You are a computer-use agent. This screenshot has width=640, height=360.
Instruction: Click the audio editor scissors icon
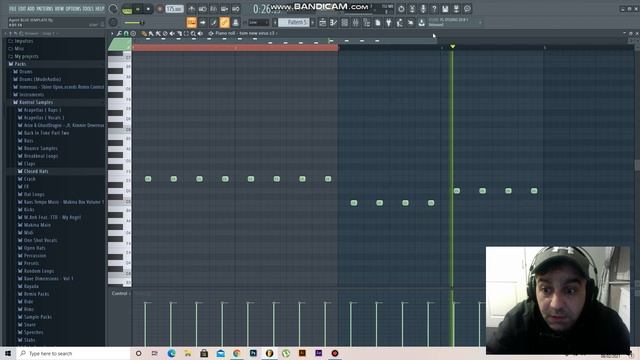[x=412, y=9]
